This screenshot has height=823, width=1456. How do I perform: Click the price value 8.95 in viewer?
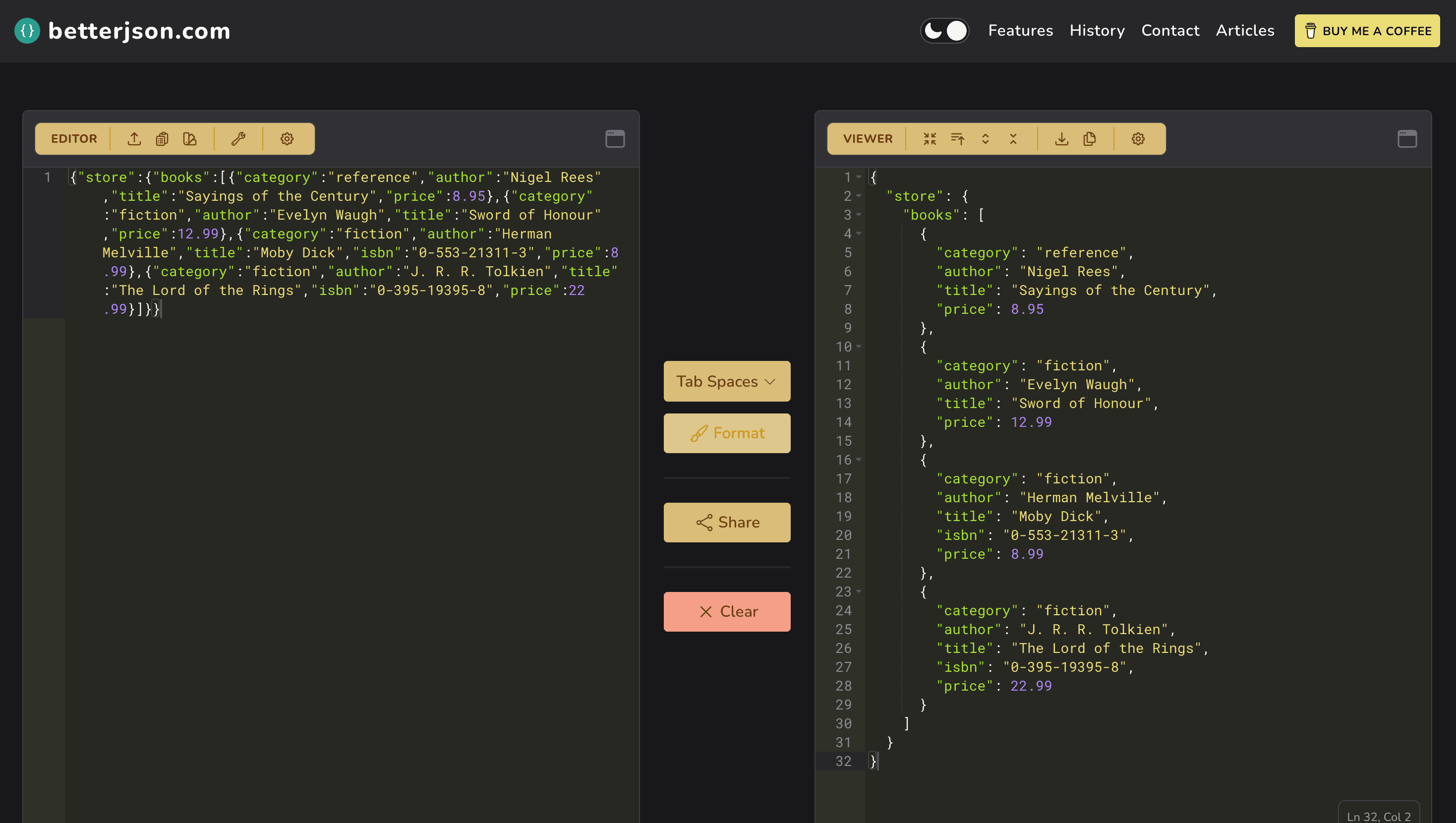(1027, 309)
